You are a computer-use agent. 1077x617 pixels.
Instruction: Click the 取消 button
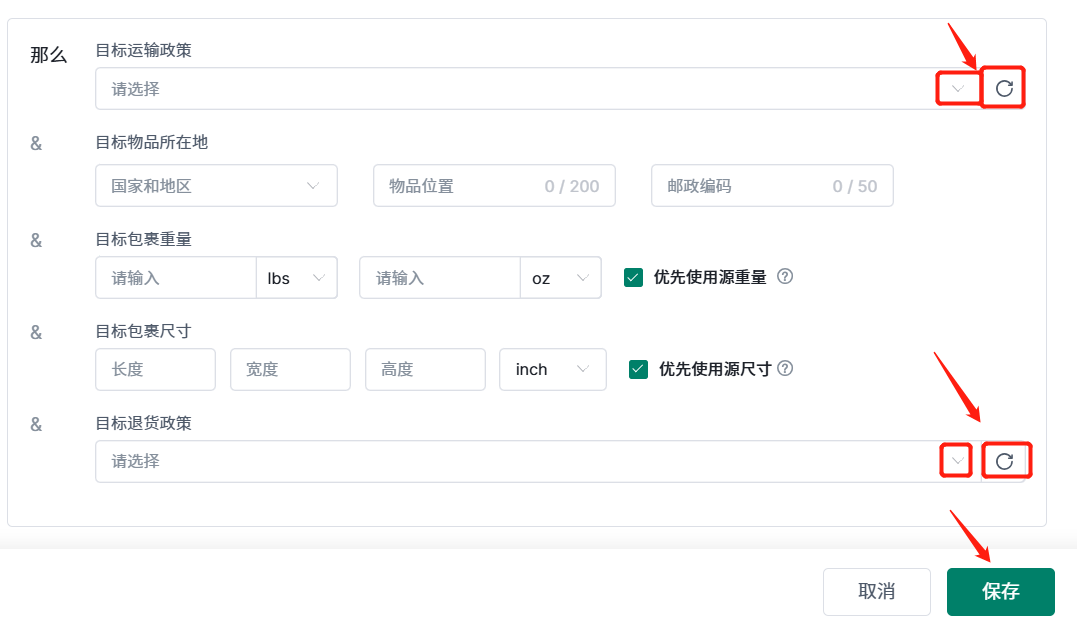click(x=876, y=591)
